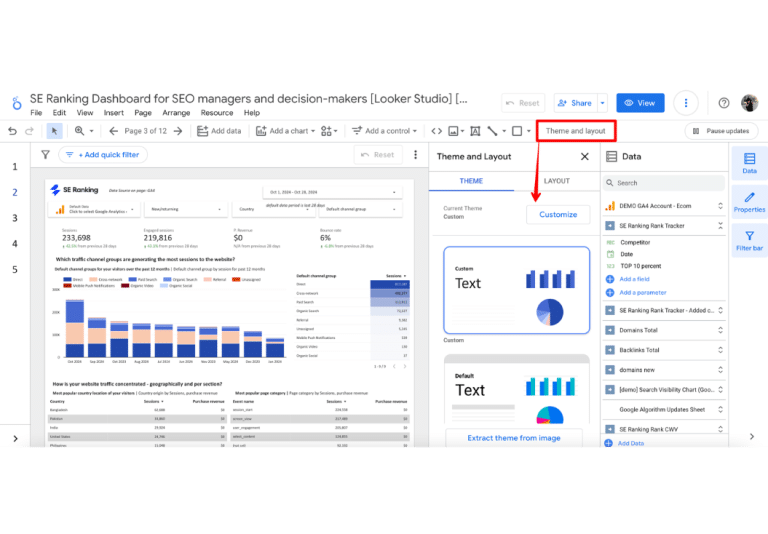The height and width of the screenshot is (534, 768).
Task: Click the Data panel search field
Action: [664, 183]
